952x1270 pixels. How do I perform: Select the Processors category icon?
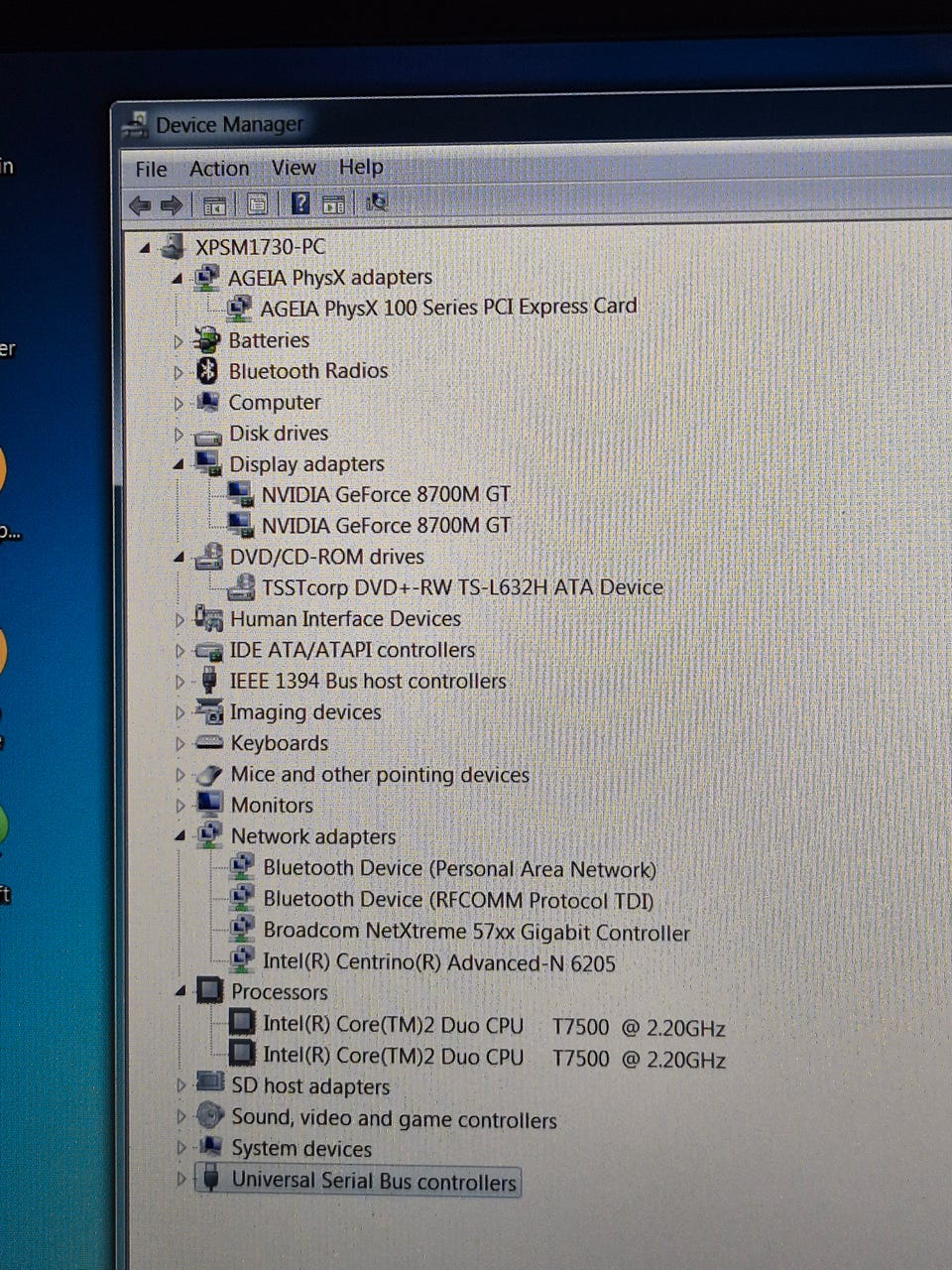click(210, 990)
